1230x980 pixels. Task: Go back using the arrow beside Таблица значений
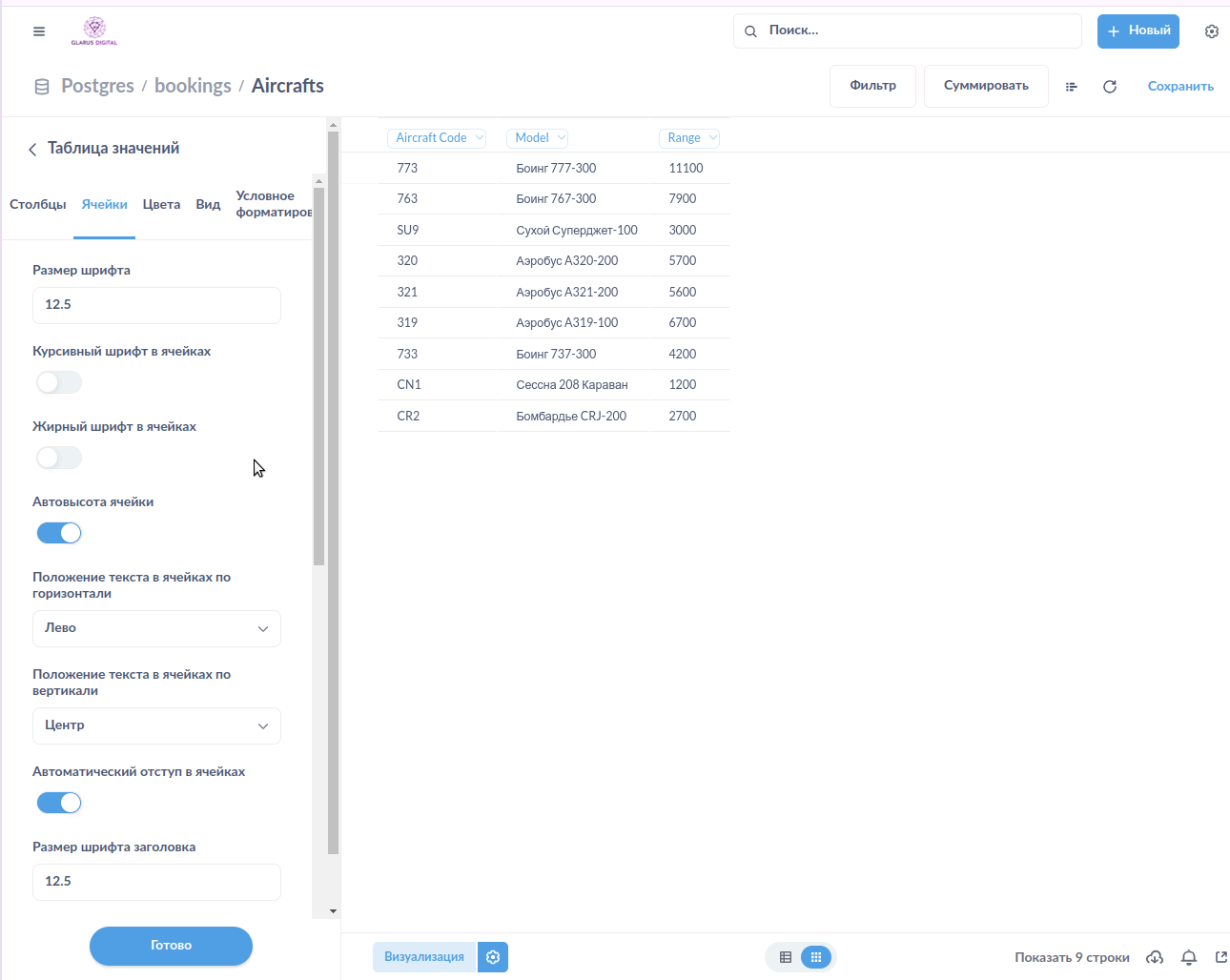tap(32, 150)
